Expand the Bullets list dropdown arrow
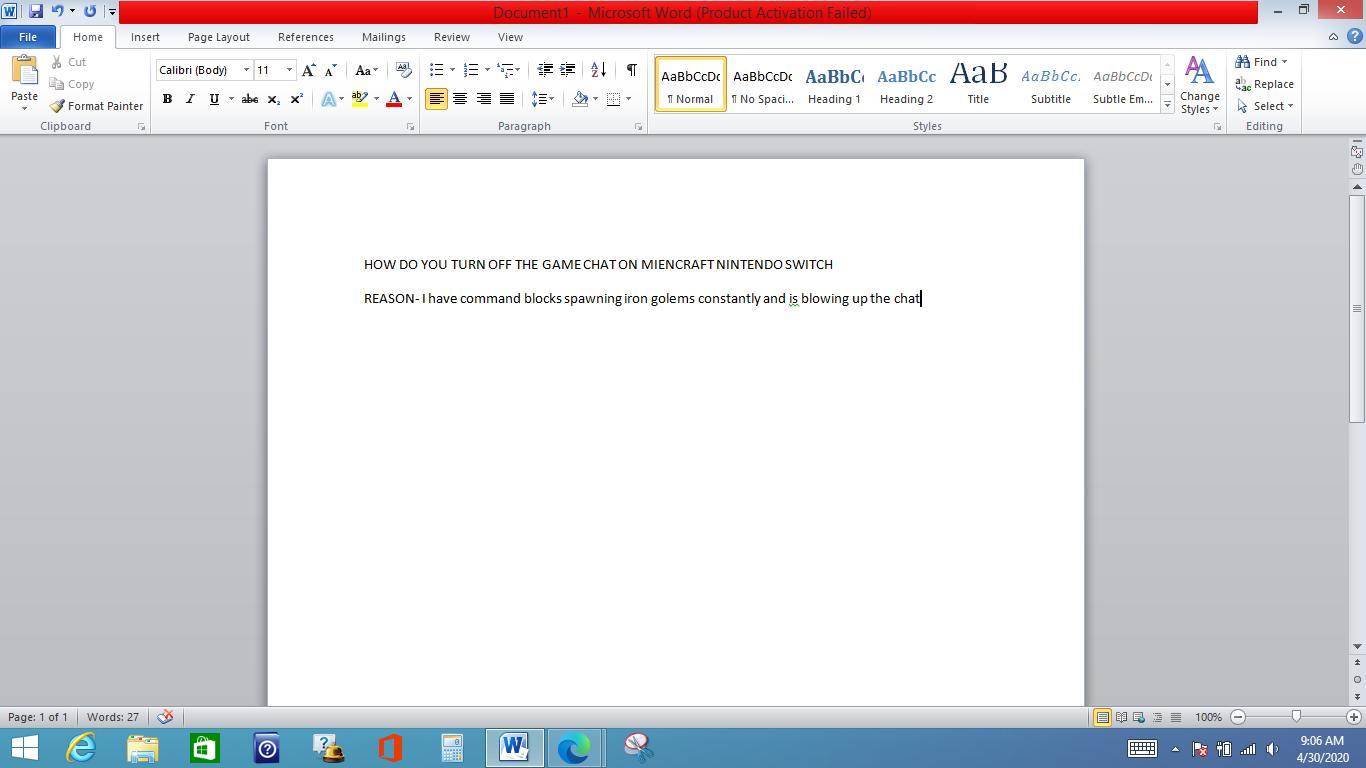 [x=452, y=70]
